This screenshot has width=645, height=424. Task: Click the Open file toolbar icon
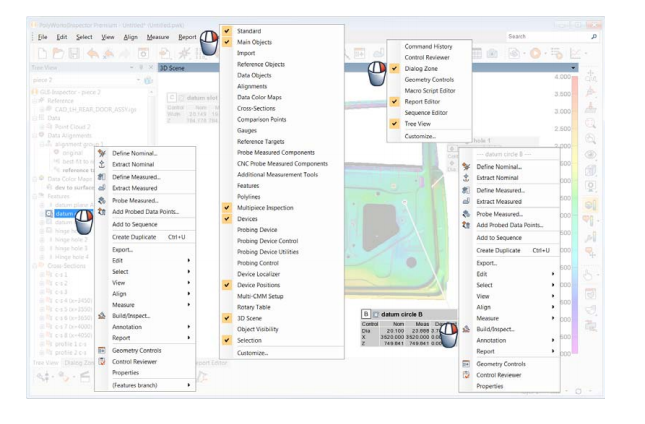tap(56, 52)
